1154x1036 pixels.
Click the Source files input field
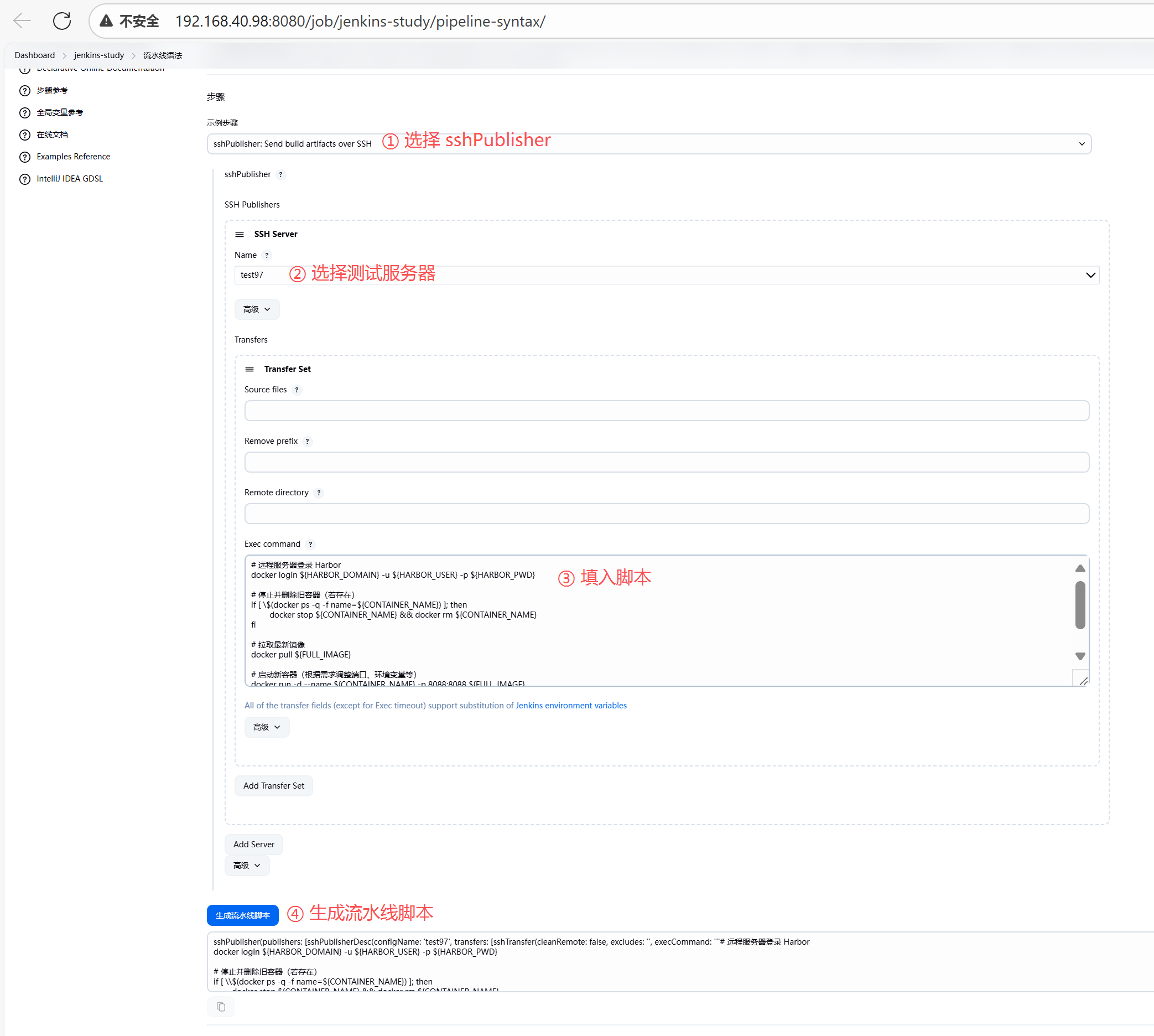coord(666,411)
